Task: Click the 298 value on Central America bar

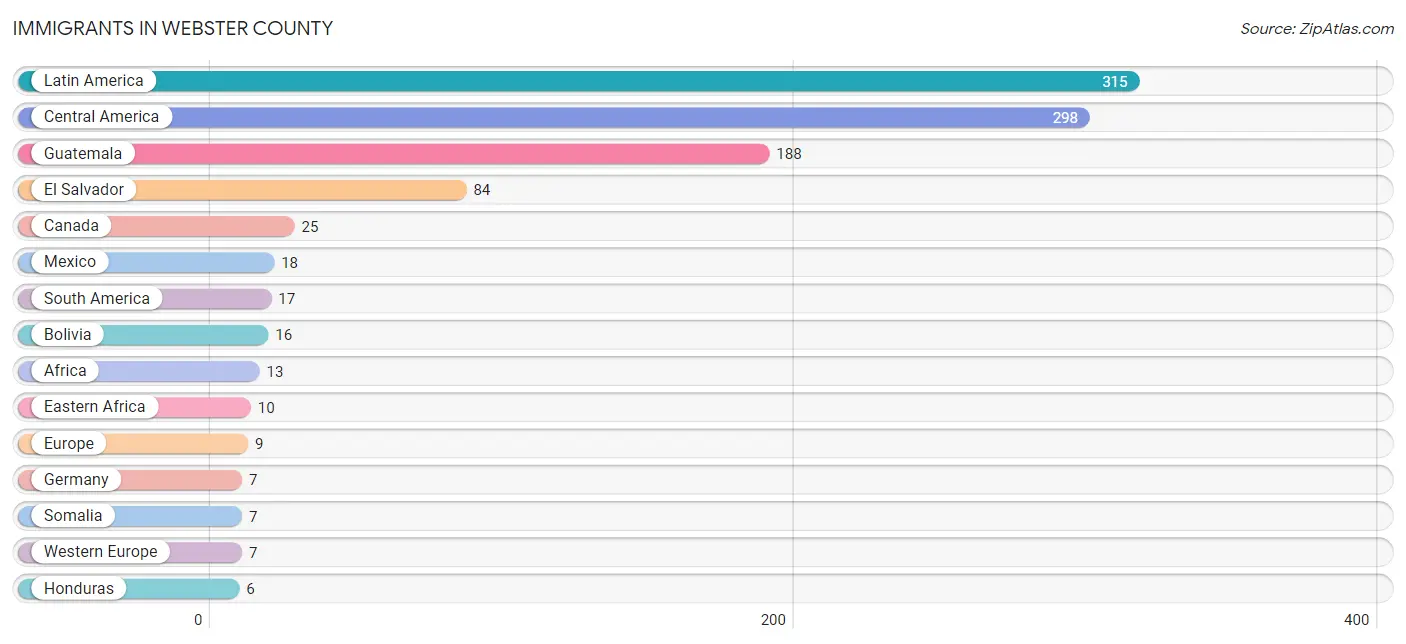Action: (1065, 118)
